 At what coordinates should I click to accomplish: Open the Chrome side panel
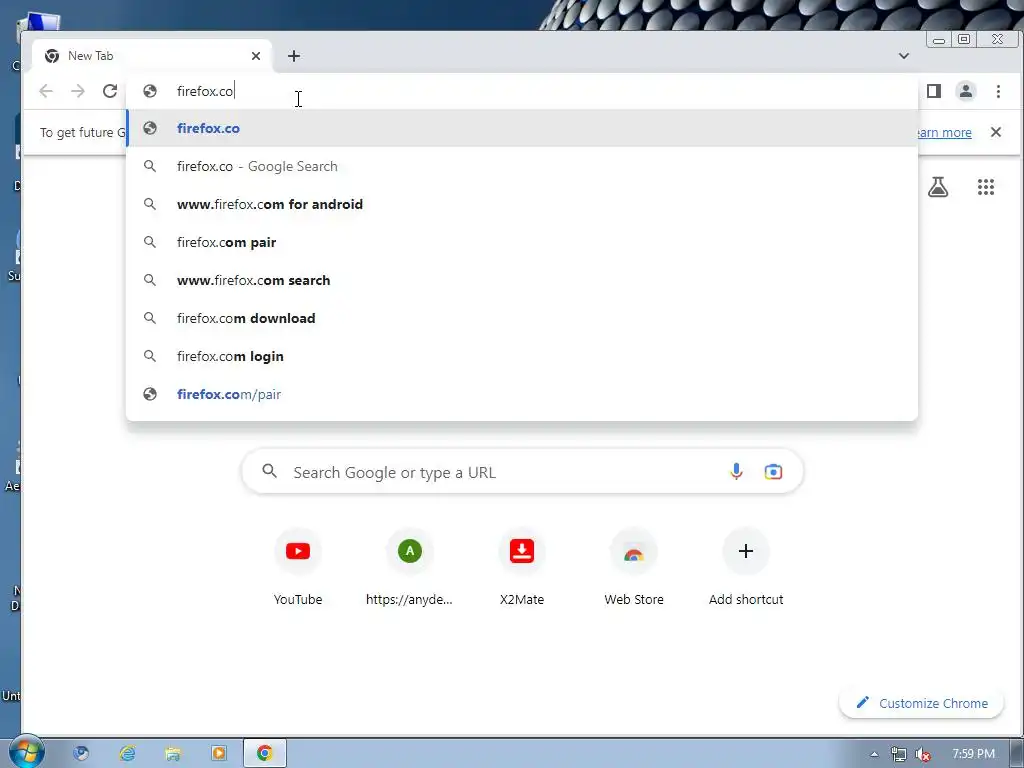[934, 91]
